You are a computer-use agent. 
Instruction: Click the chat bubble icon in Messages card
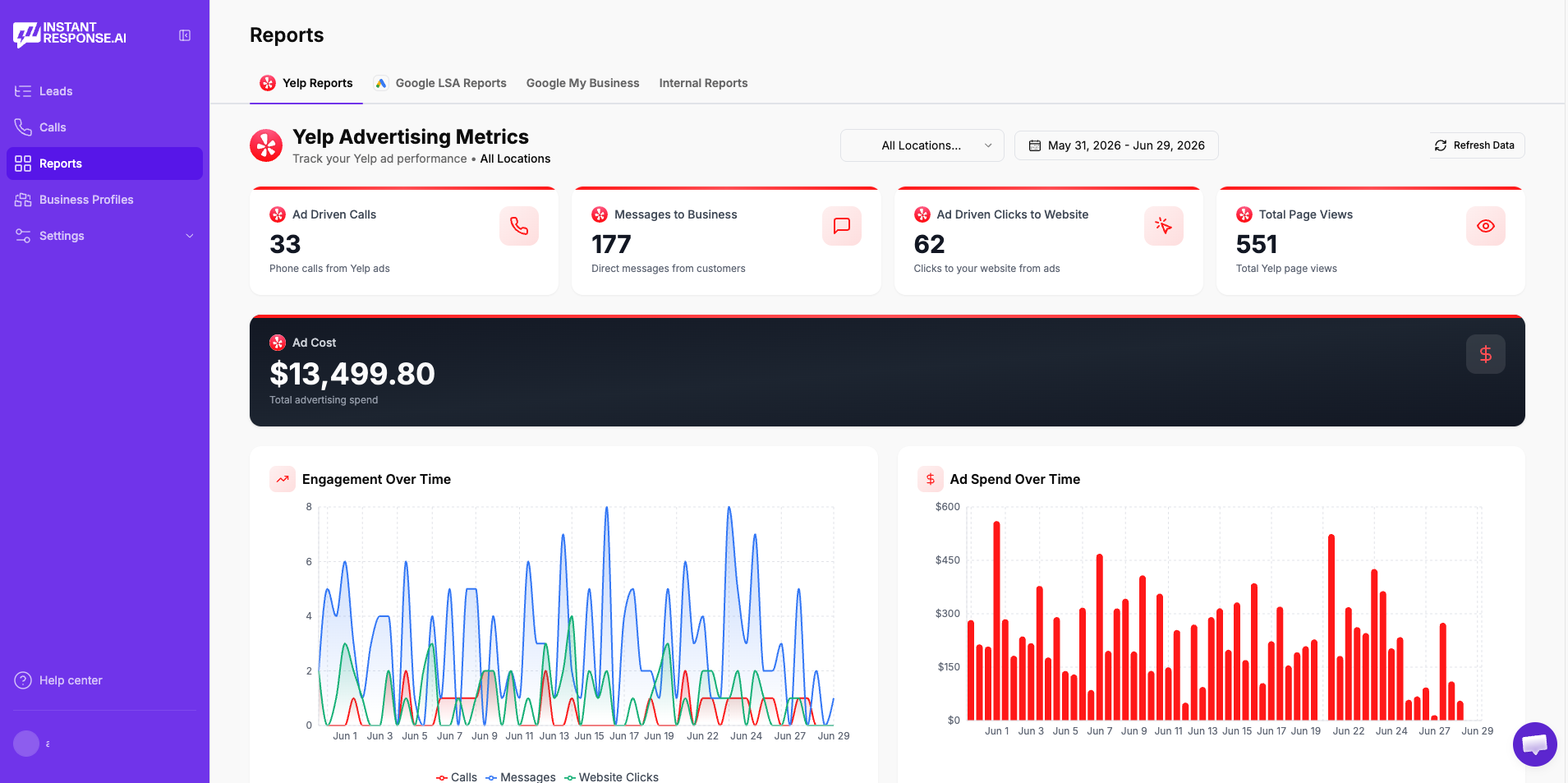click(x=842, y=226)
